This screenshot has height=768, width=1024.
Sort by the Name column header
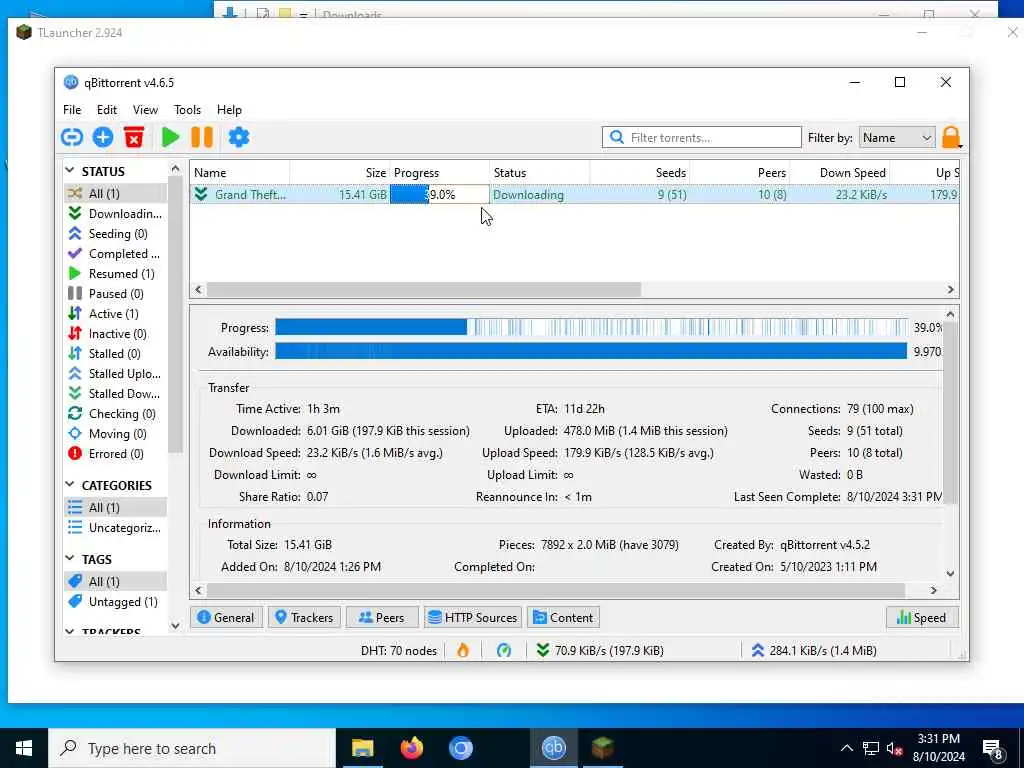coord(240,172)
